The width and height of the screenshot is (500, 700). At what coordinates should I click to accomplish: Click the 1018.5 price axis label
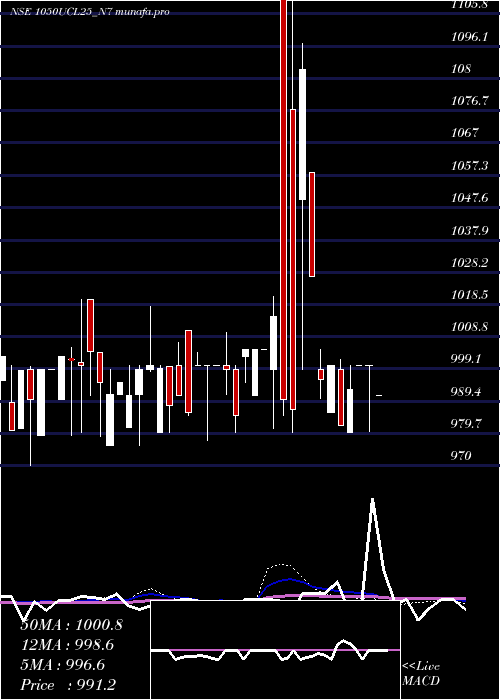click(469, 295)
